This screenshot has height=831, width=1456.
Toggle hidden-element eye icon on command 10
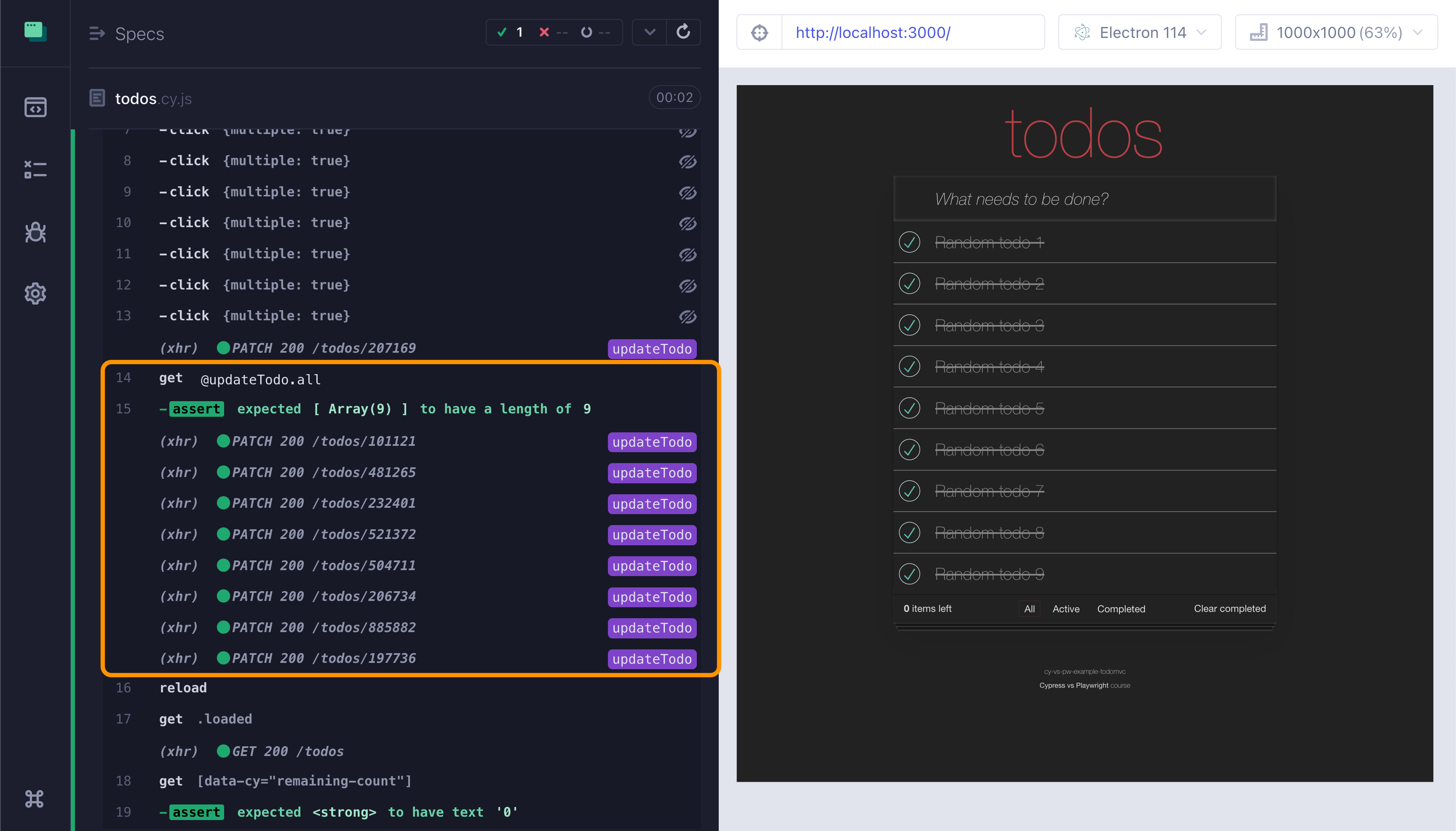click(688, 223)
